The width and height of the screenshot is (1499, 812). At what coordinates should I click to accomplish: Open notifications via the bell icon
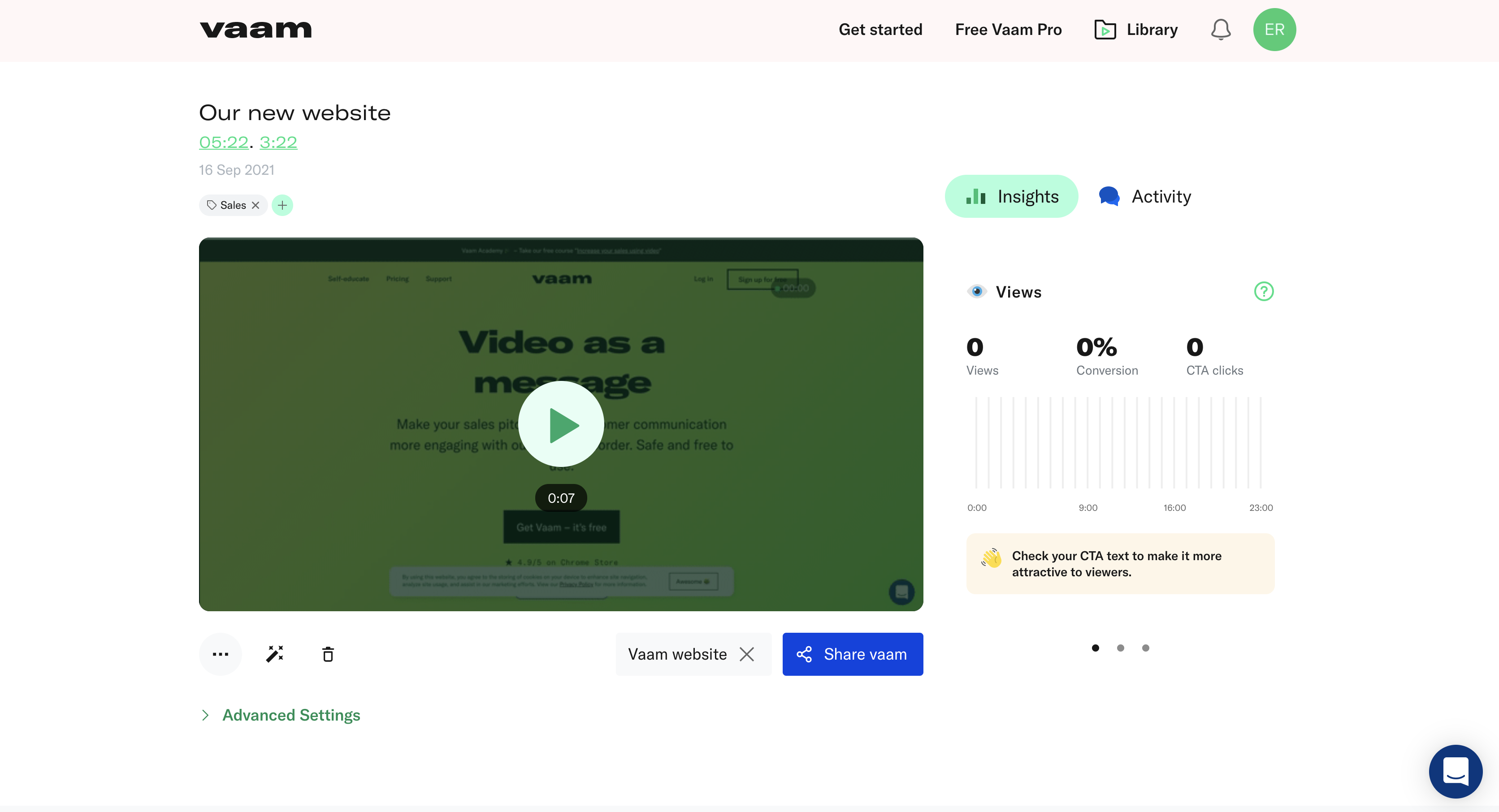1220,30
